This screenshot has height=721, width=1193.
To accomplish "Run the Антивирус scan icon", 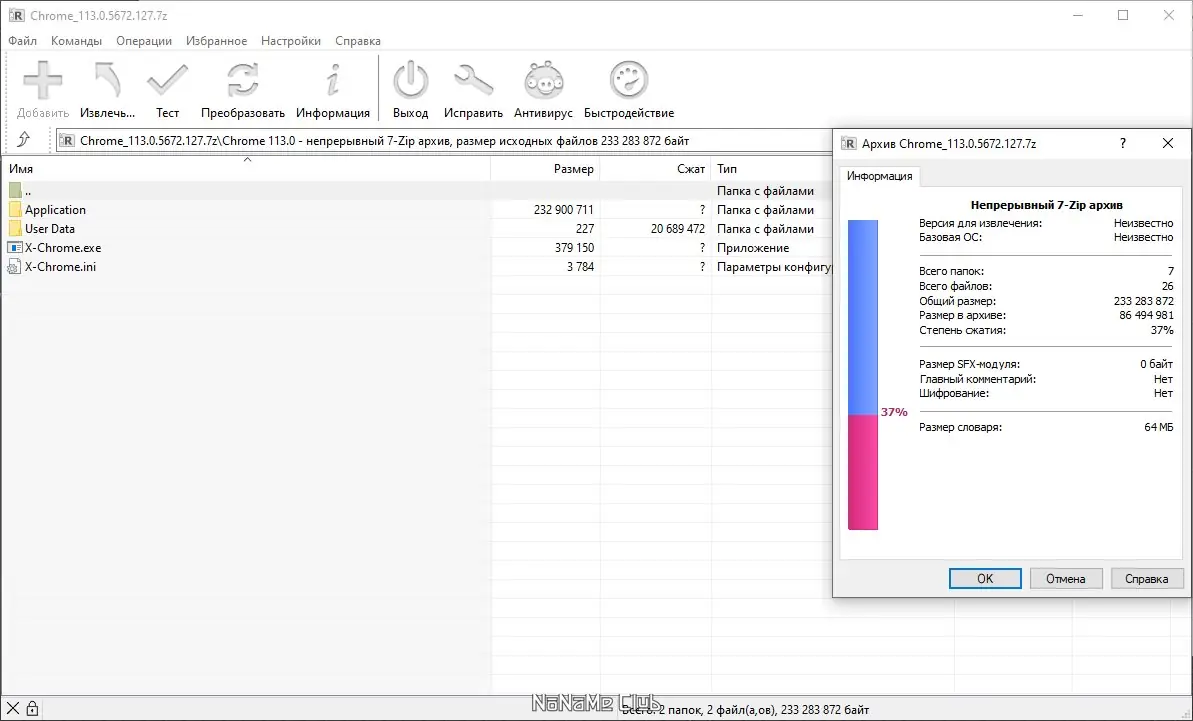I will [541, 85].
